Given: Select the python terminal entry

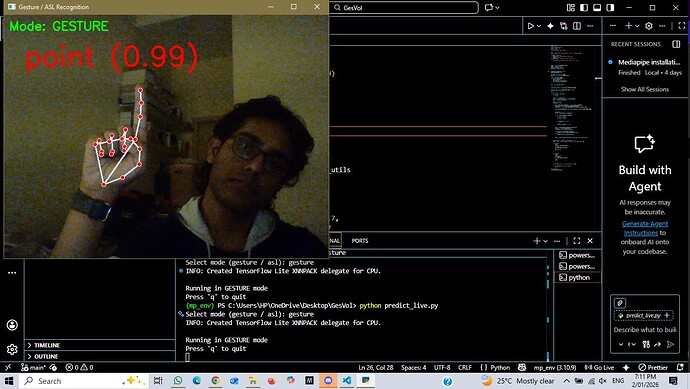Looking at the screenshot, I should (x=577, y=277).
